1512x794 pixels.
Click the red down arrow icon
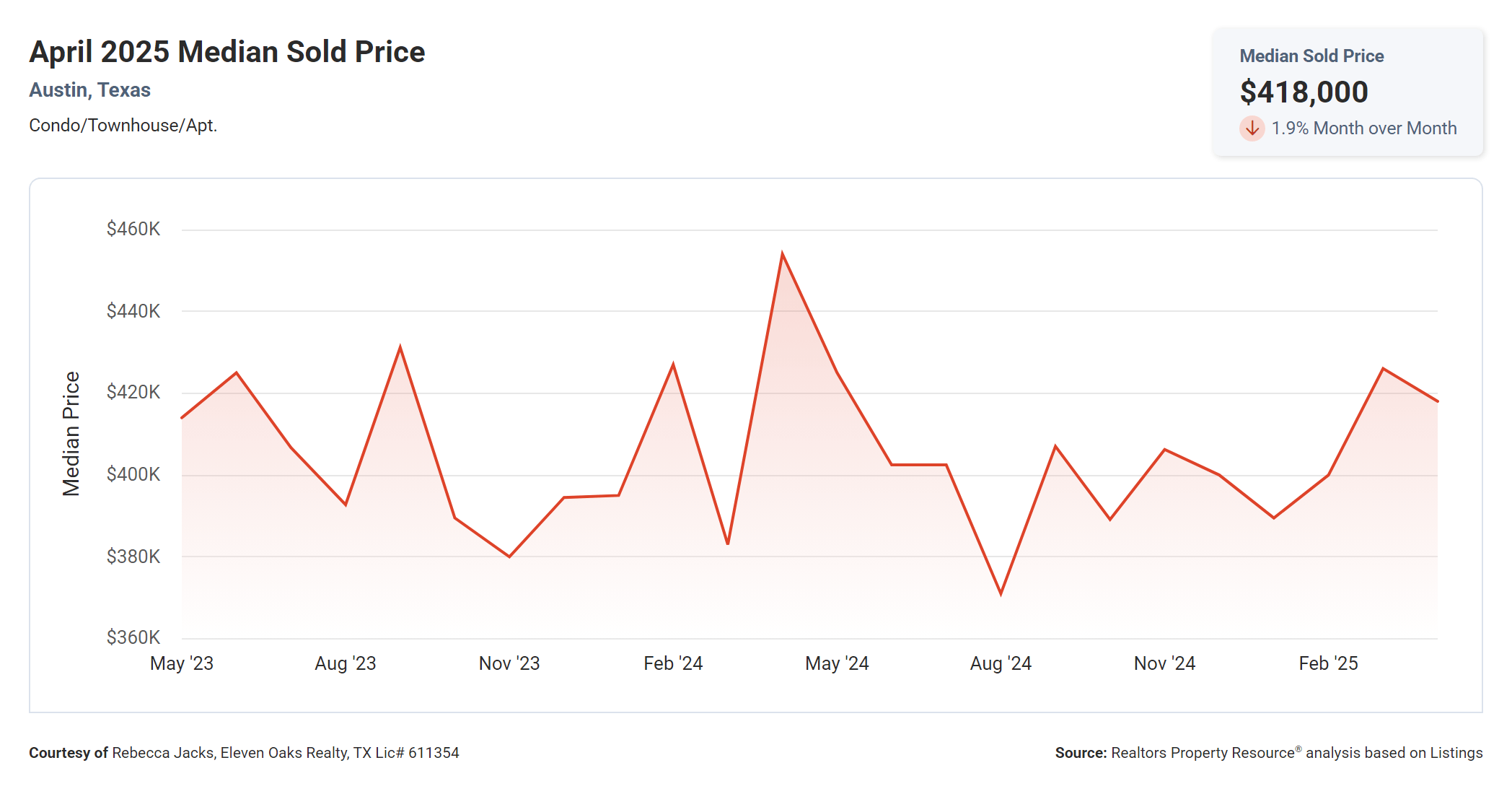click(1252, 128)
